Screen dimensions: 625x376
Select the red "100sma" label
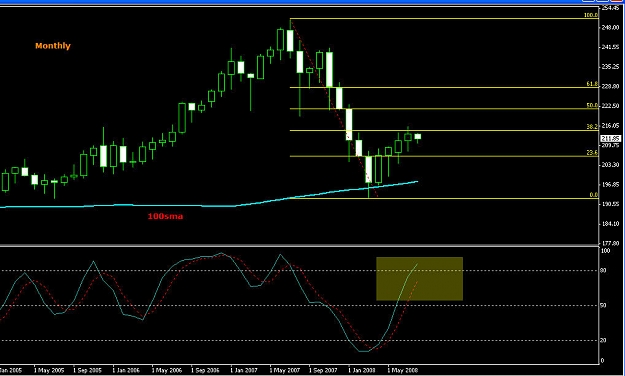pyautogui.click(x=165, y=217)
